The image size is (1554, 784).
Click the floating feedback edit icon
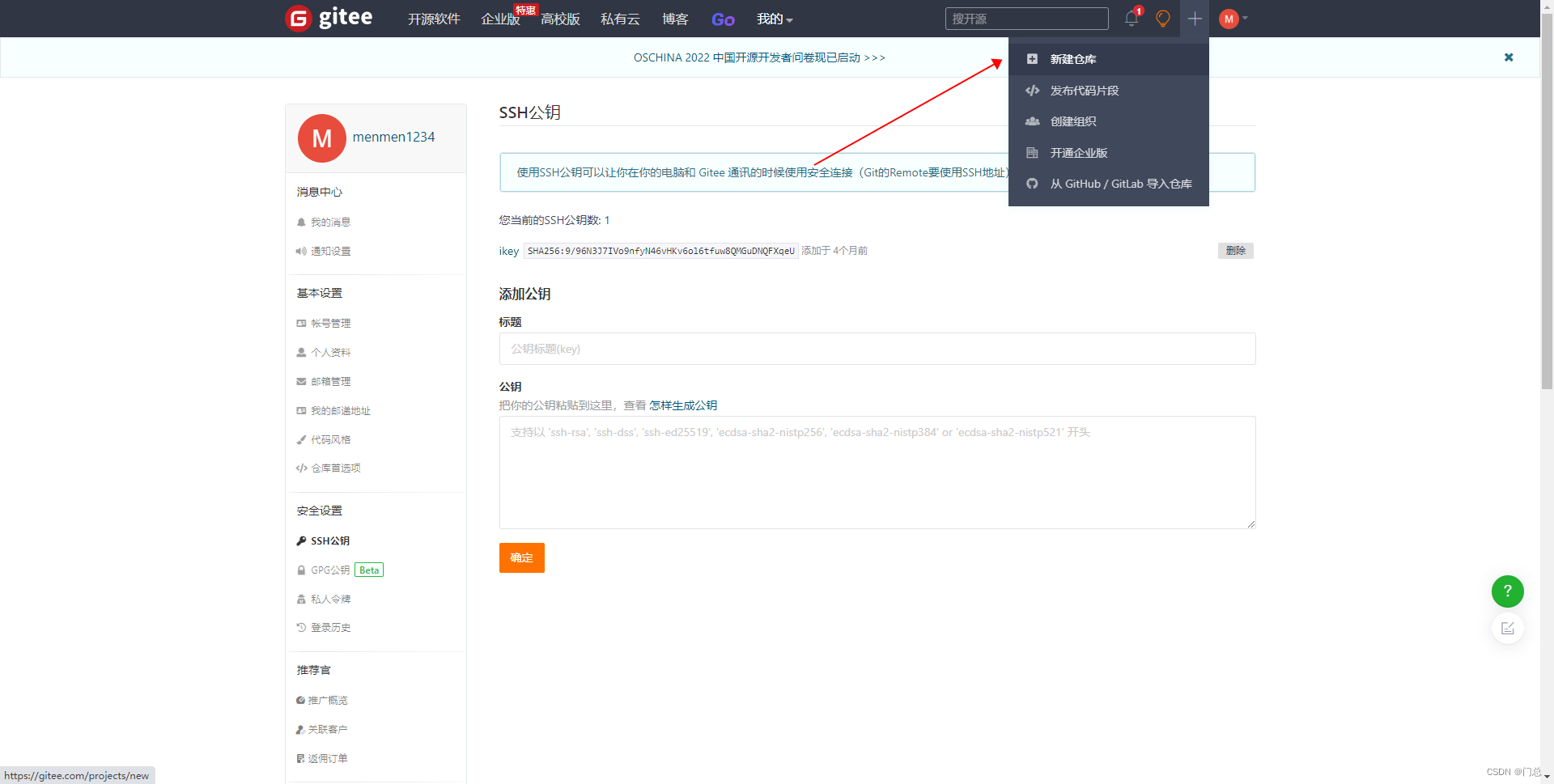tap(1507, 628)
